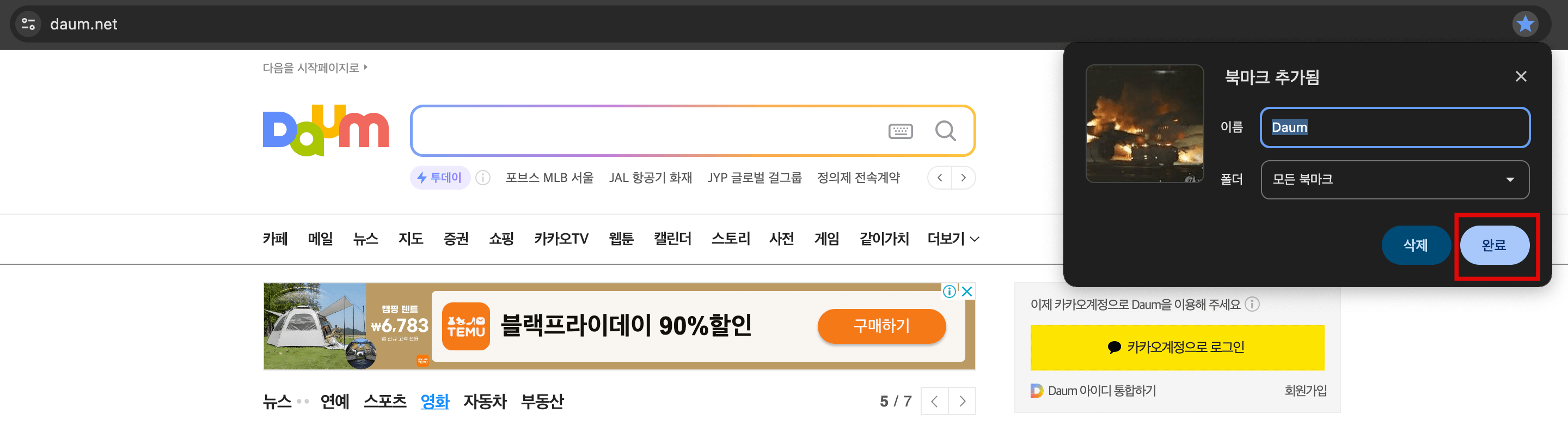Select the 뉴스 tab in content section
The height and width of the screenshot is (425, 1568).
(277, 401)
